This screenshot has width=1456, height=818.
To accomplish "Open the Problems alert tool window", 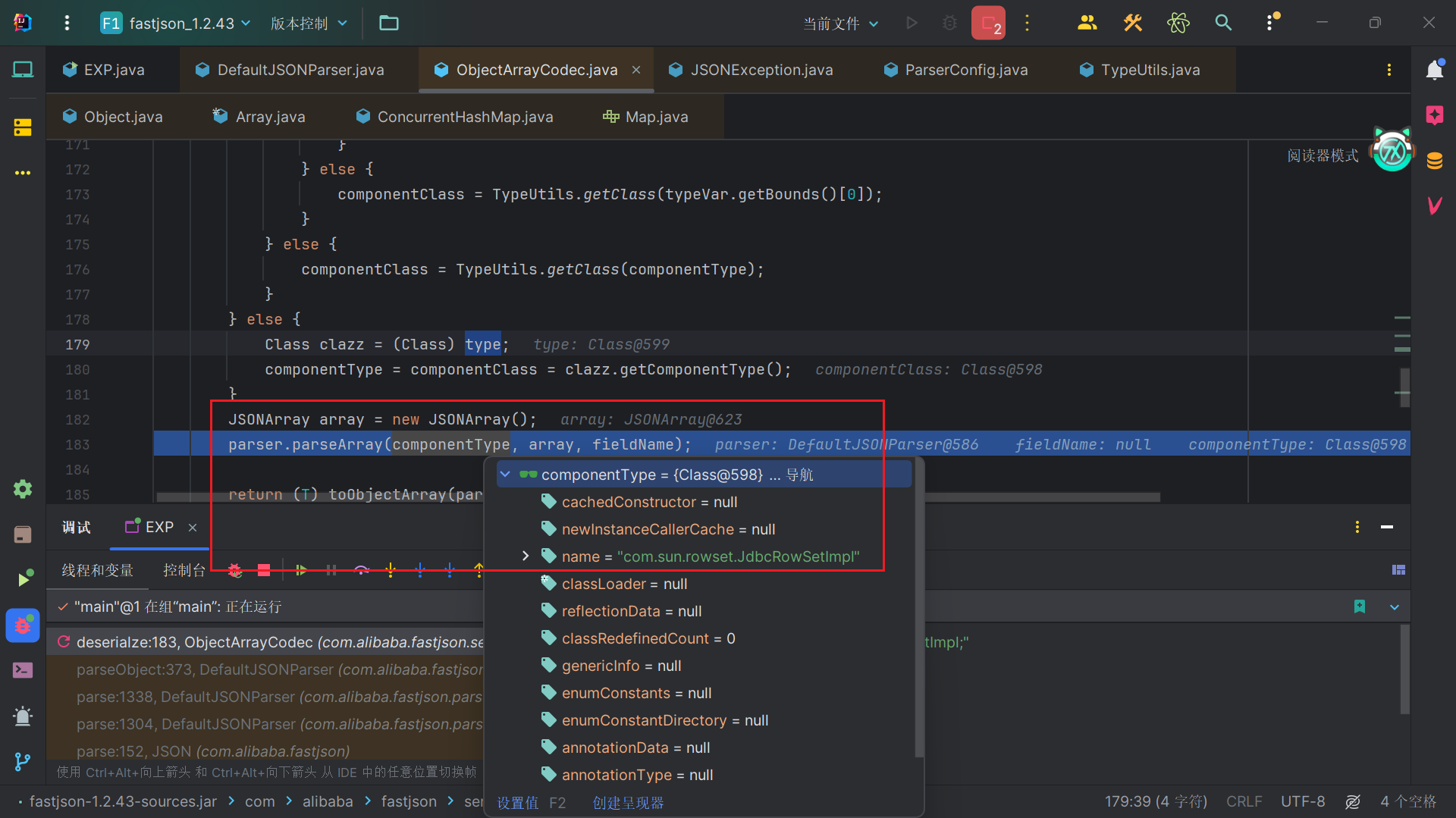I will pyautogui.click(x=23, y=716).
